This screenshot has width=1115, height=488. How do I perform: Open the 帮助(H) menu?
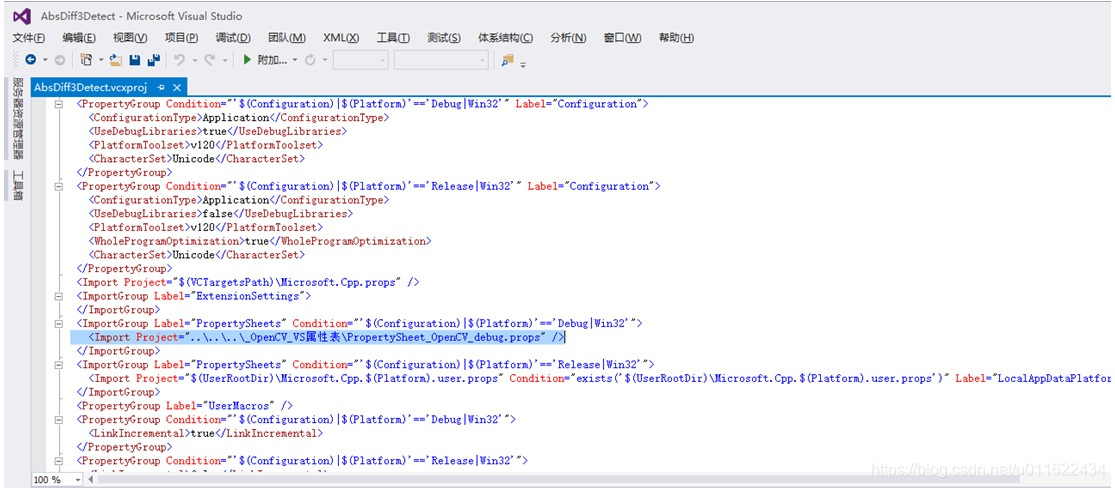click(x=676, y=38)
